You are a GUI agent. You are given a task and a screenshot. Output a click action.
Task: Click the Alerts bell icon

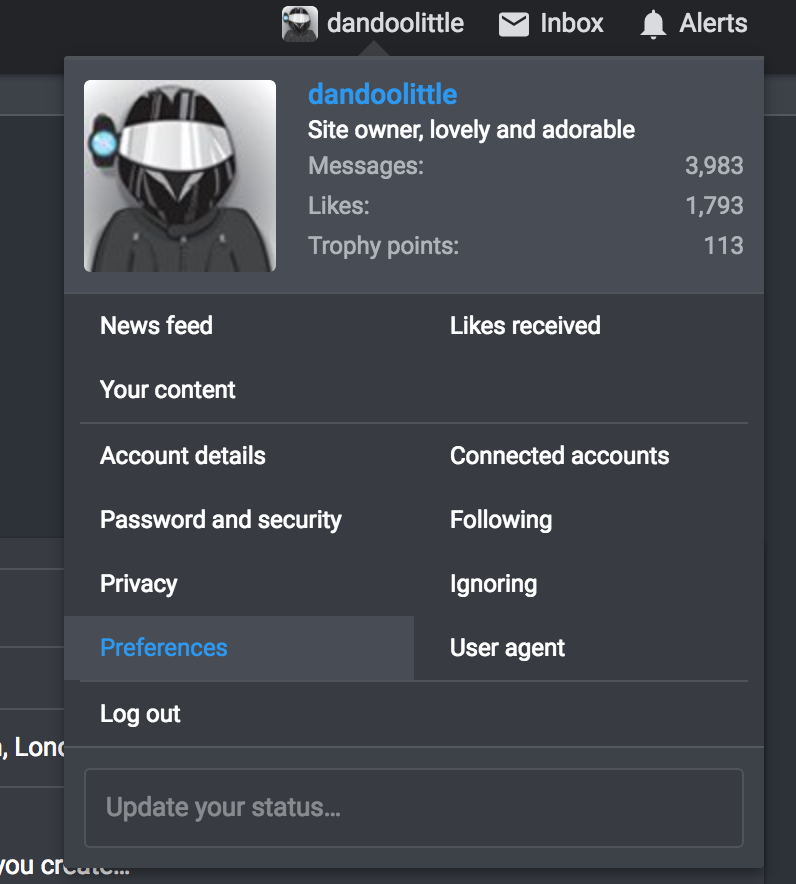[653, 24]
